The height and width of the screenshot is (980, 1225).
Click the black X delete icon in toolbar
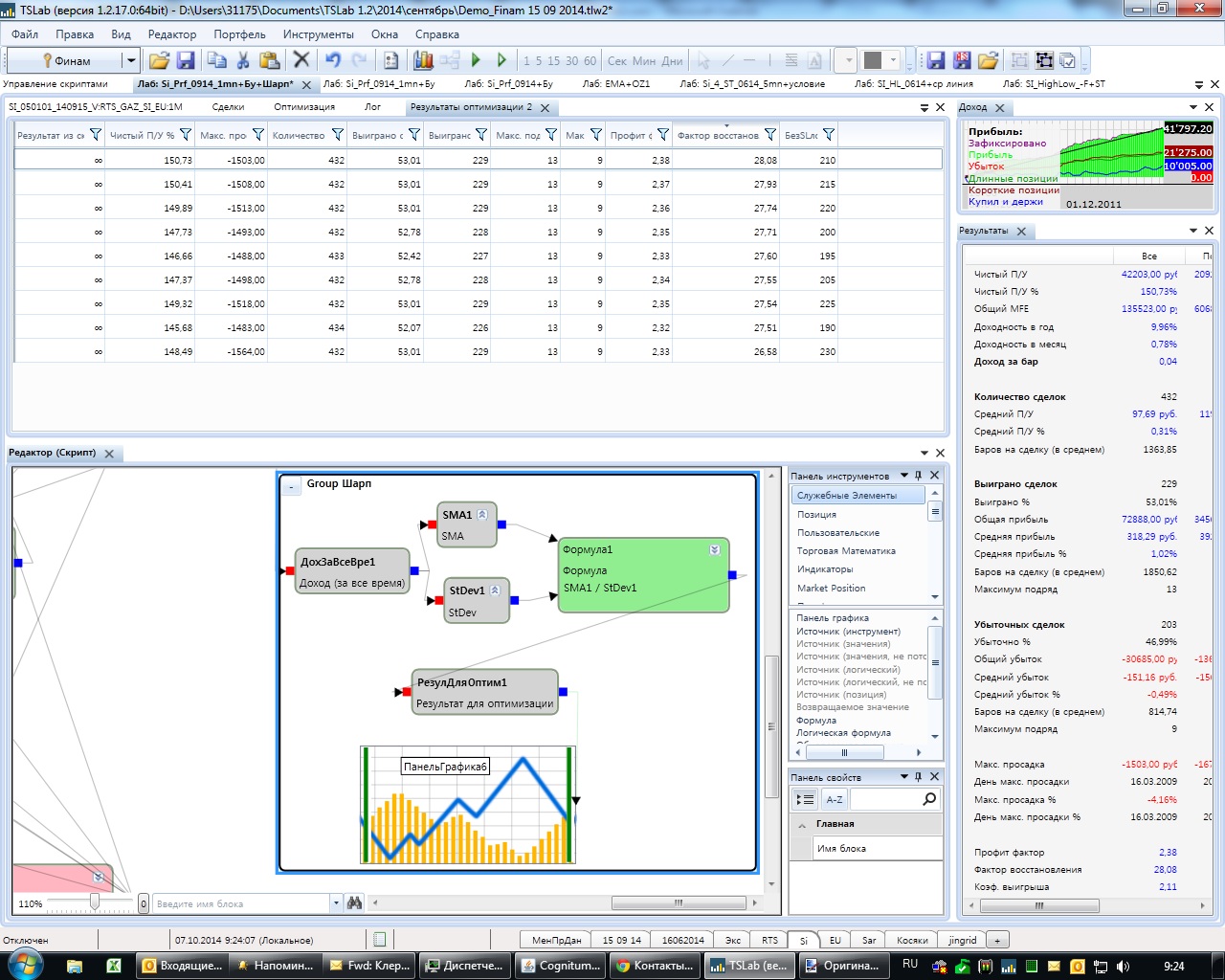point(301,60)
